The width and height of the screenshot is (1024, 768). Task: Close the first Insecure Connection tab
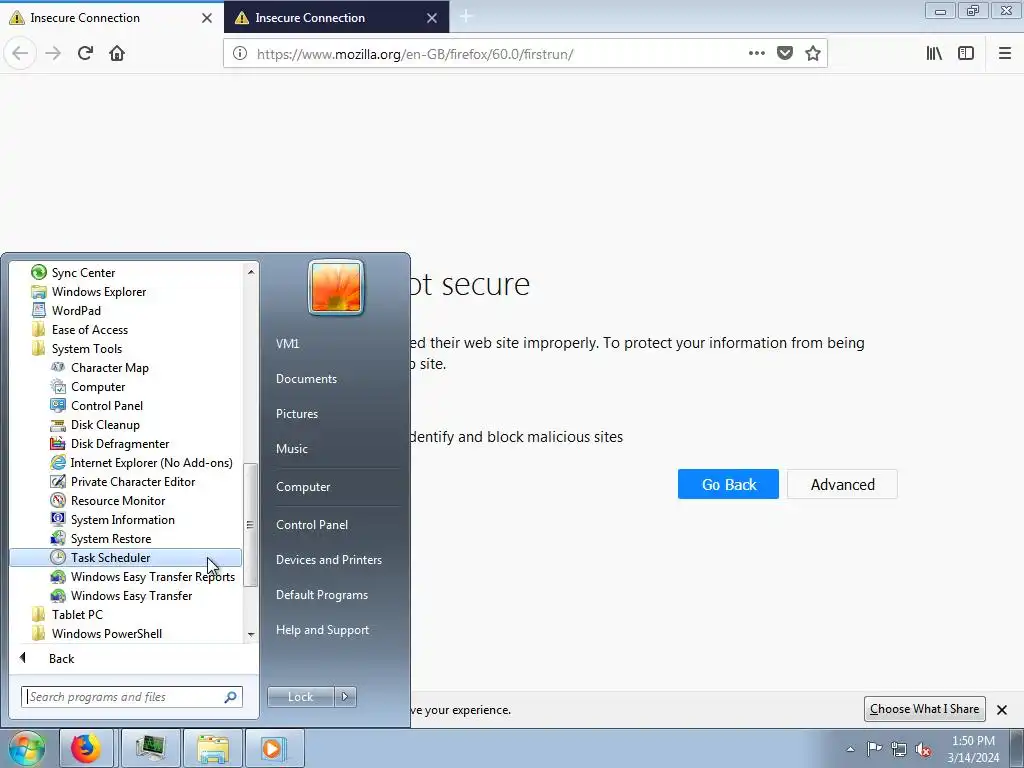point(207,18)
